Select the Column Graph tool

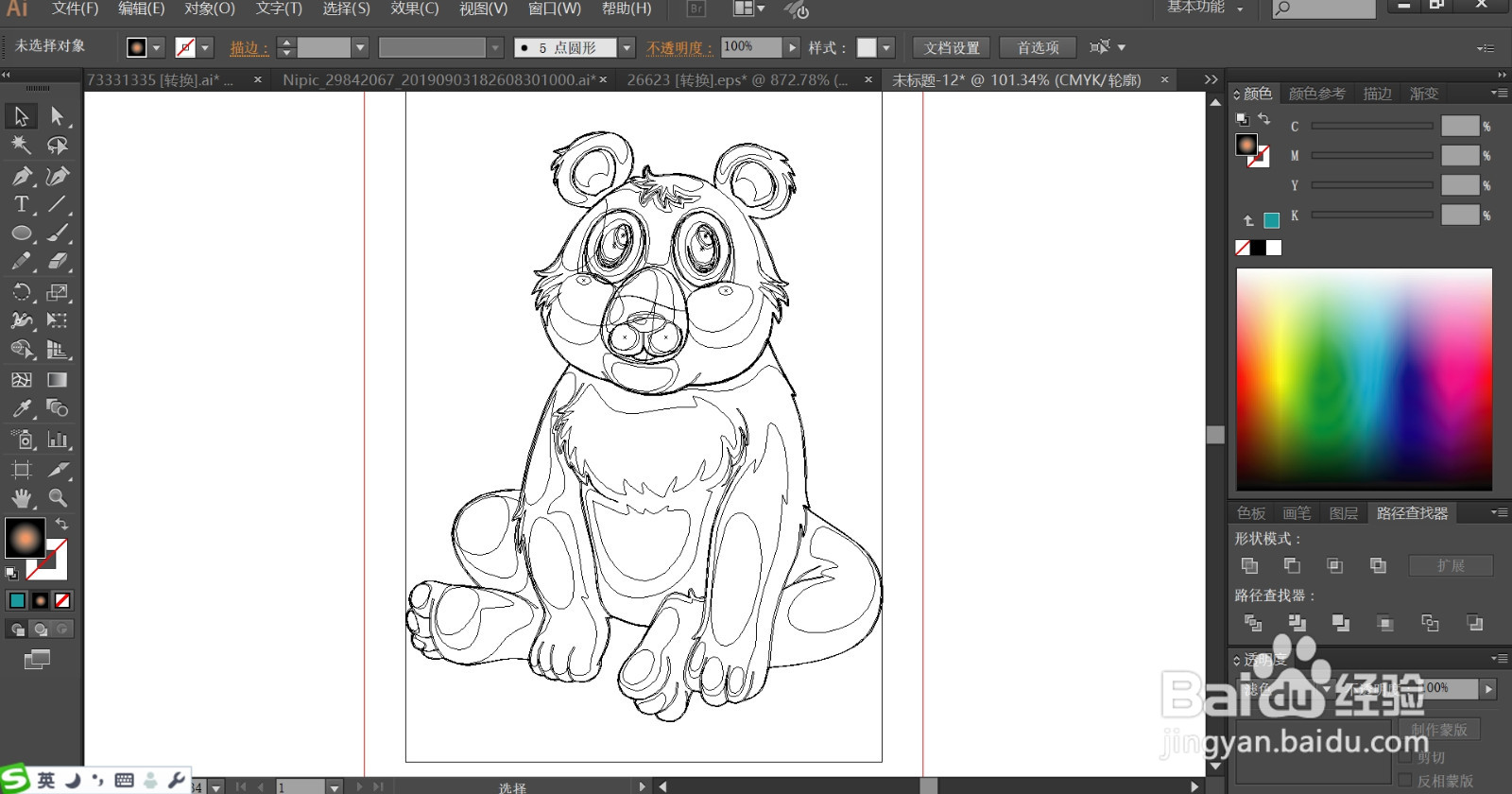[x=57, y=440]
